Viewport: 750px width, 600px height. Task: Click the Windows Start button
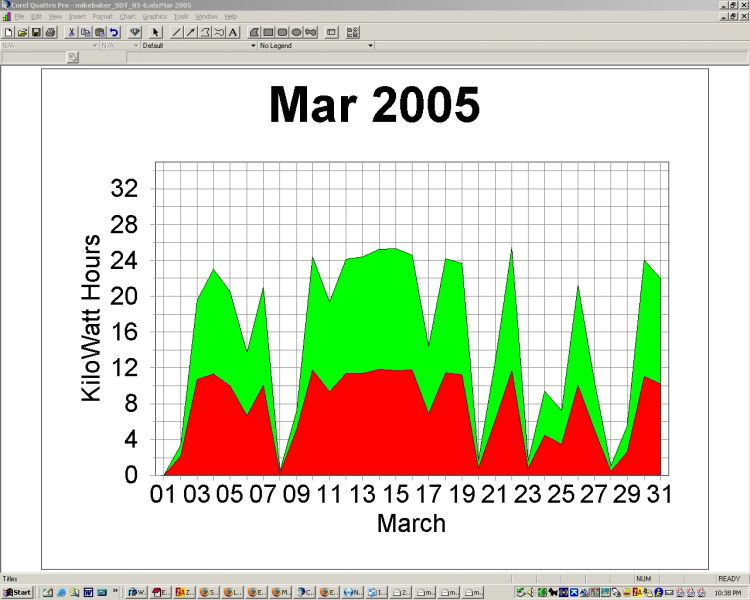(x=17, y=592)
